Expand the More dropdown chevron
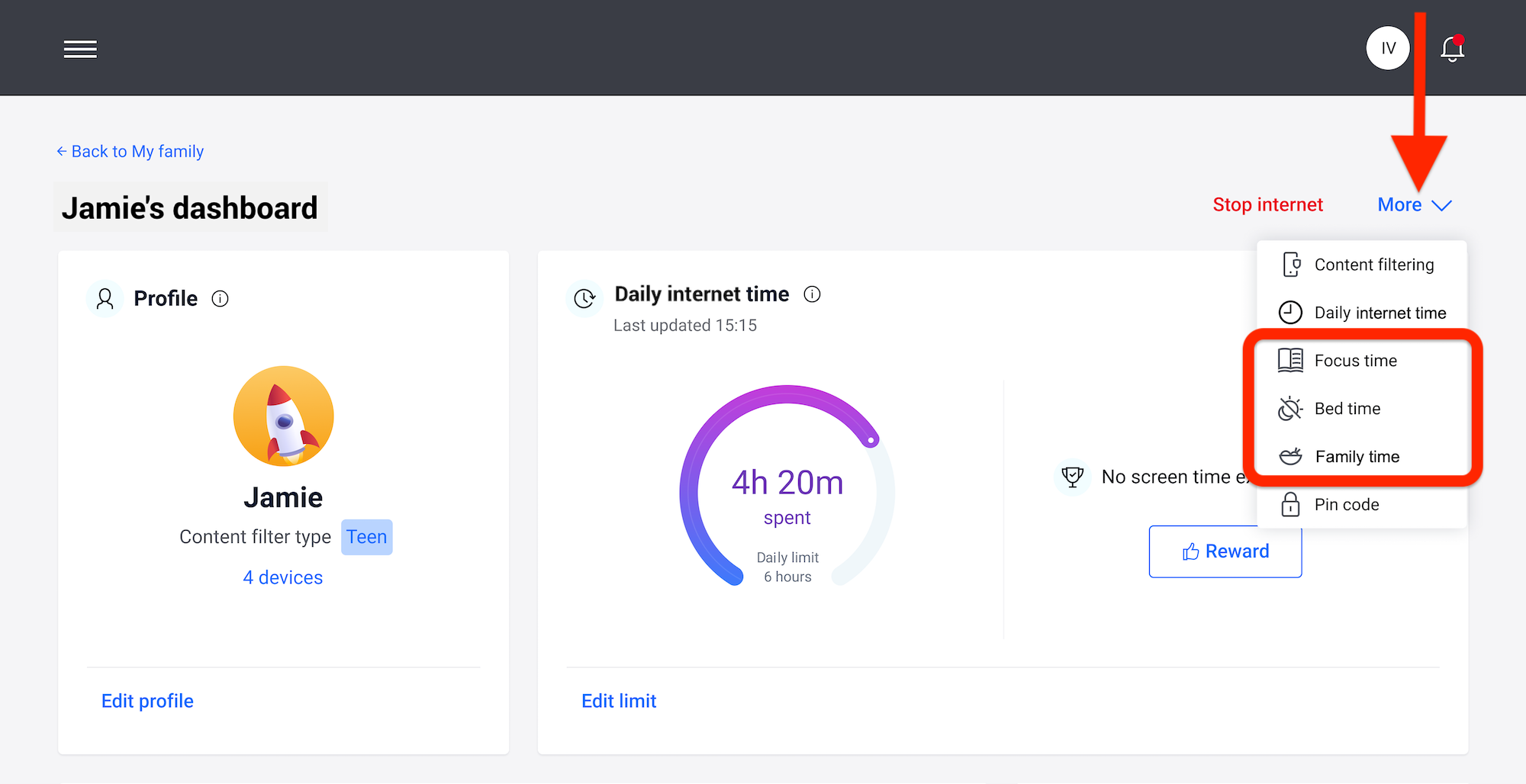Image resolution: width=1526 pixels, height=784 pixels. (1443, 205)
